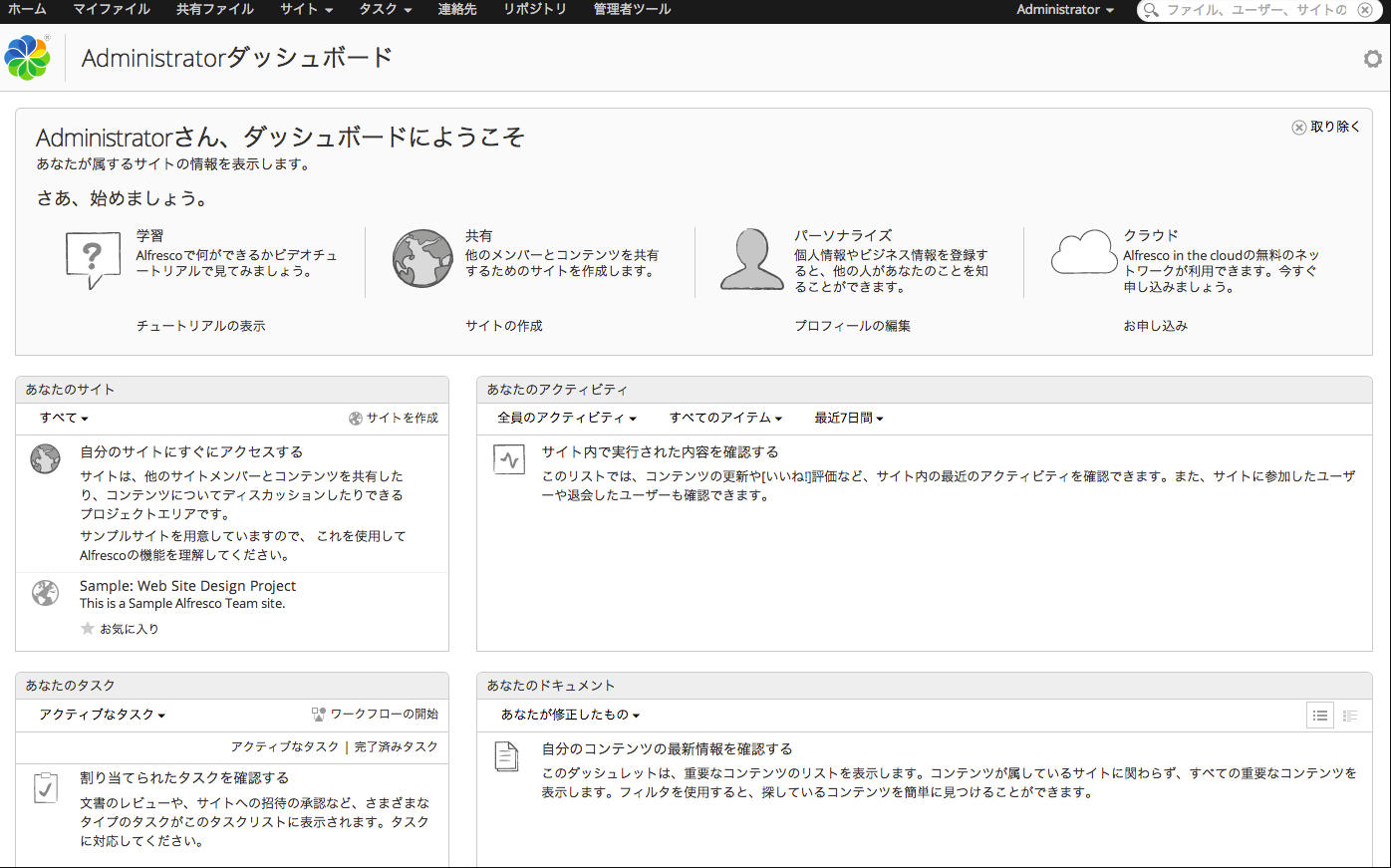
Task: Toggle the お気に入り star for the sample site
Action: (x=88, y=629)
